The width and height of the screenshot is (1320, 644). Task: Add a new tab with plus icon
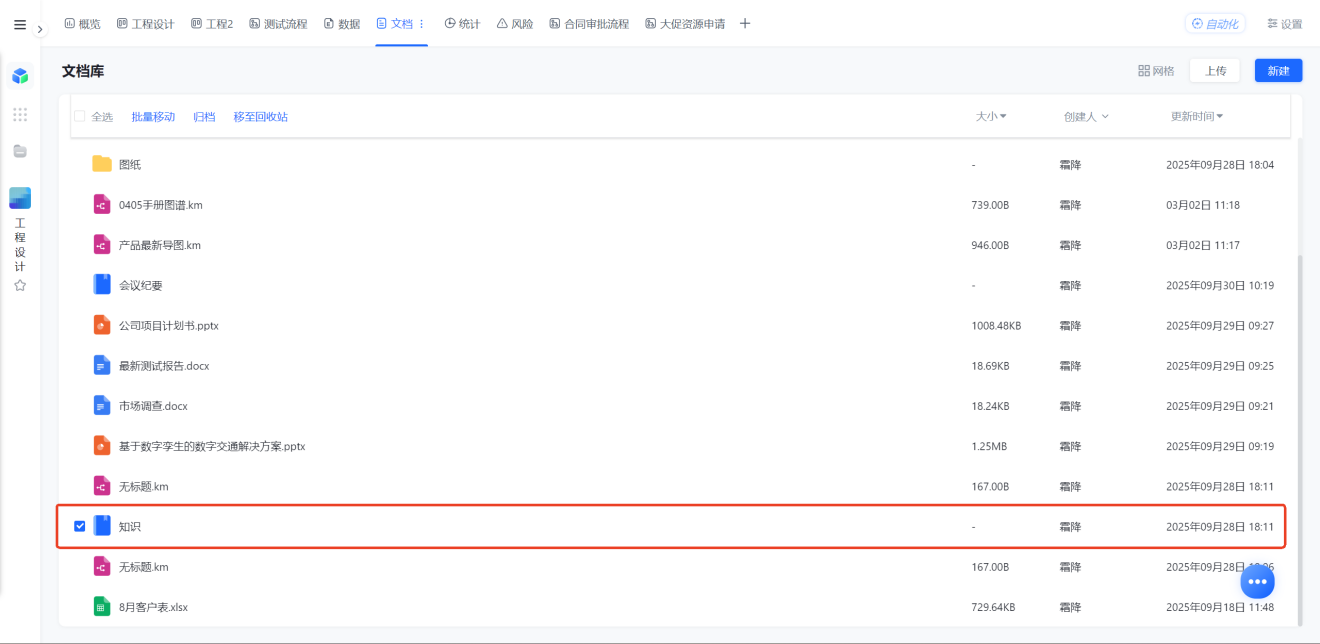click(745, 24)
